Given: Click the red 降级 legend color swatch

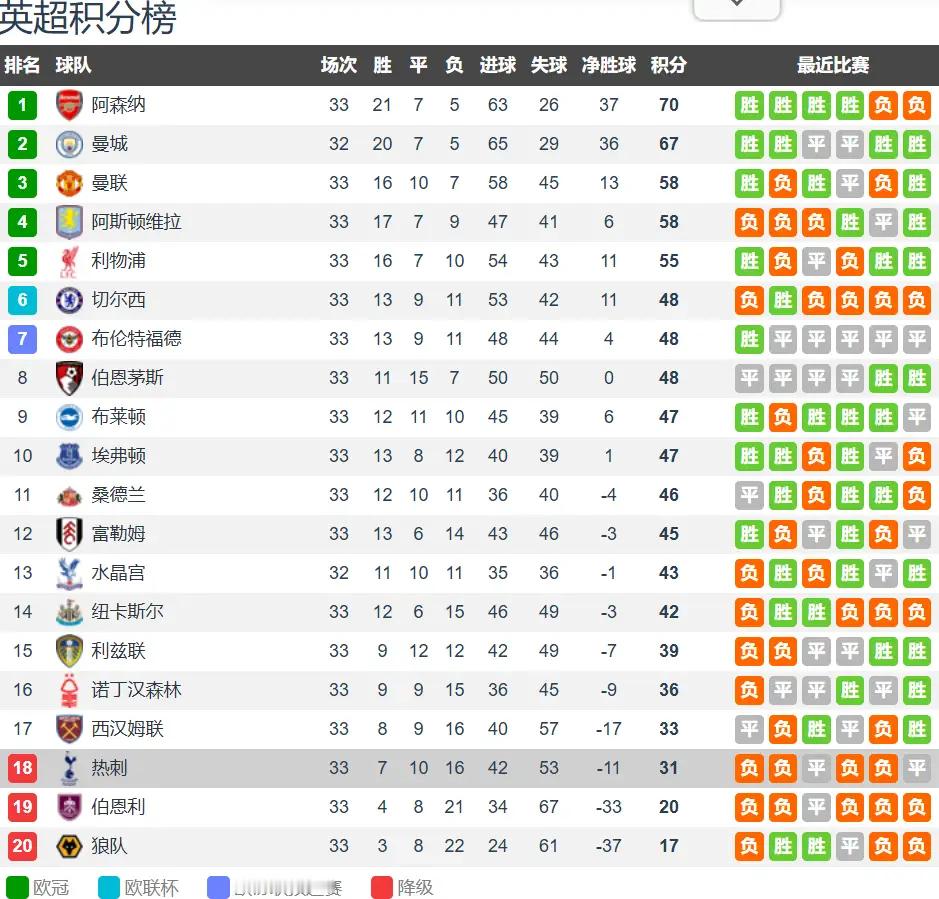Looking at the screenshot, I should (x=382, y=887).
